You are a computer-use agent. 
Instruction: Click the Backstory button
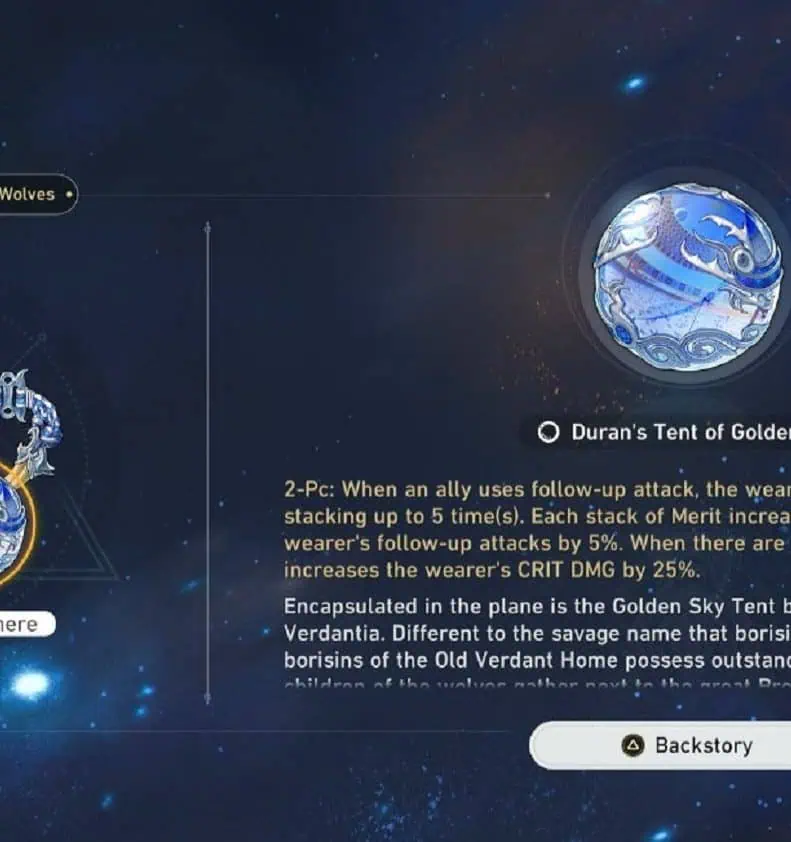point(660,745)
